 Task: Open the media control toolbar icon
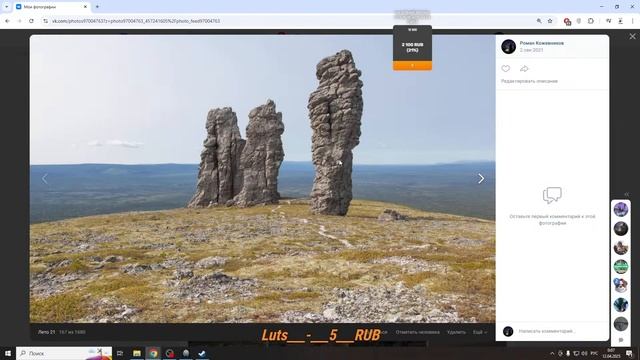[x=609, y=21]
